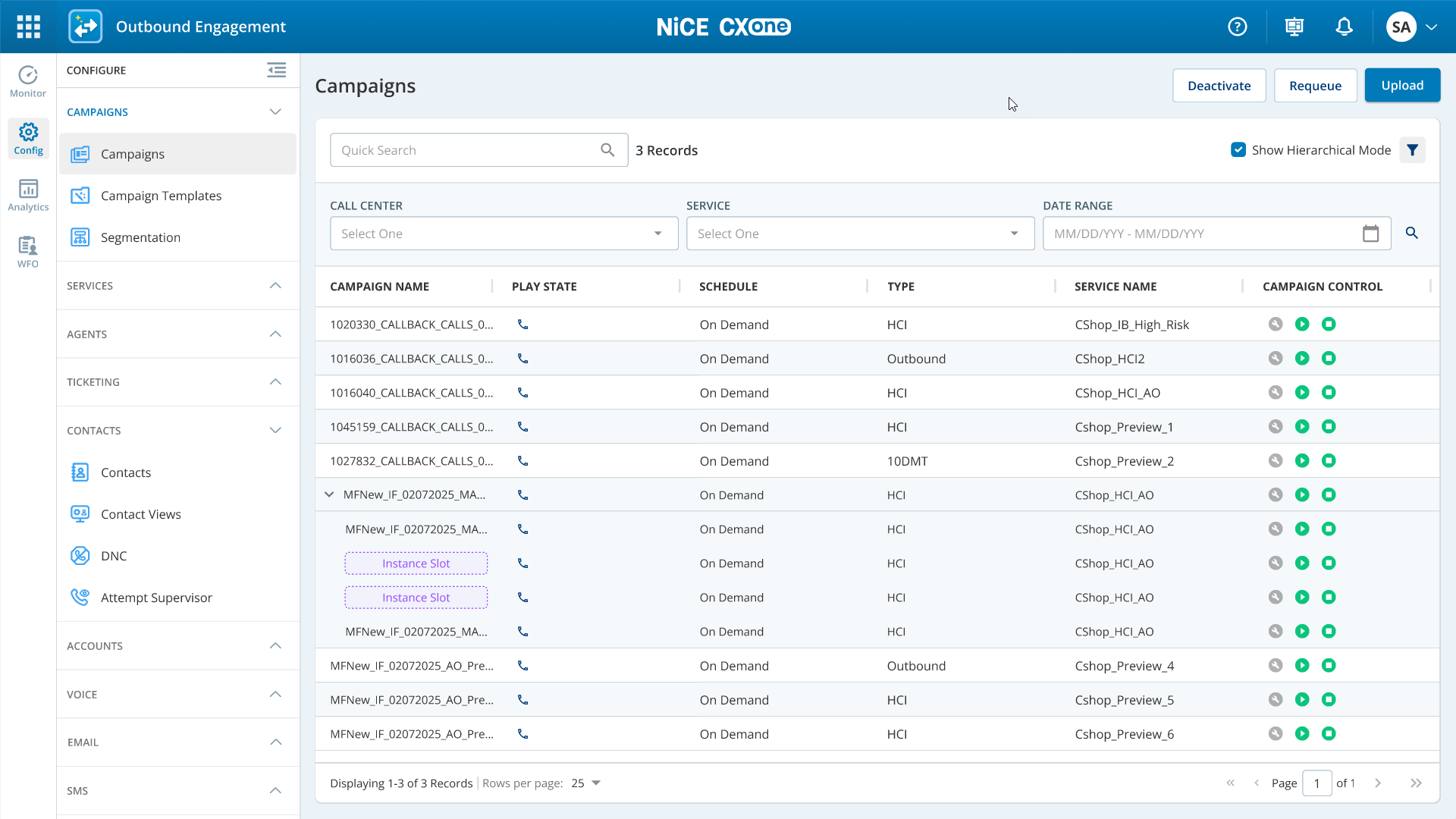The image size is (1456, 819).
Task: Open Segmentation menu item
Action: pos(178,237)
